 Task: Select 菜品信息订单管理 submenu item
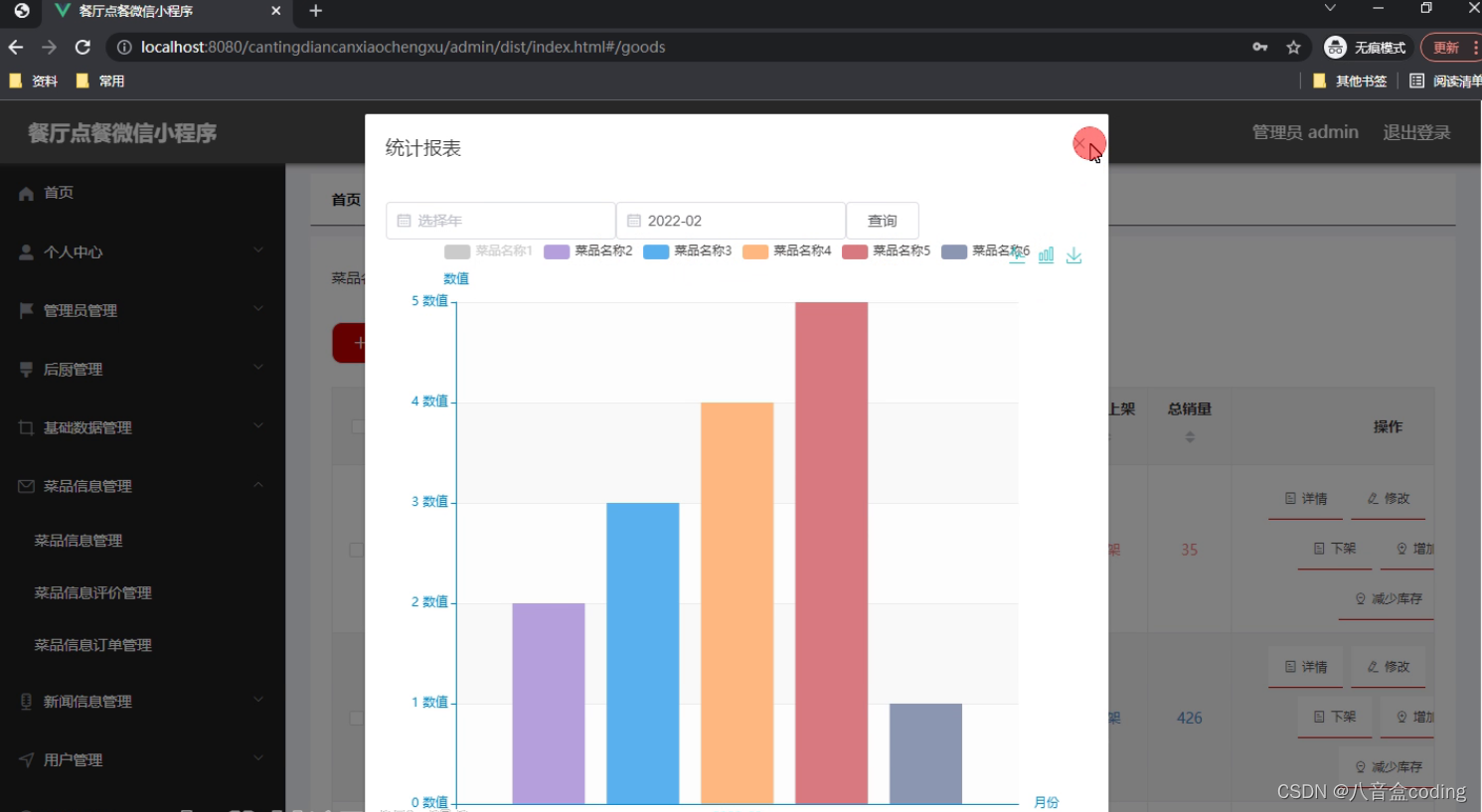click(92, 645)
